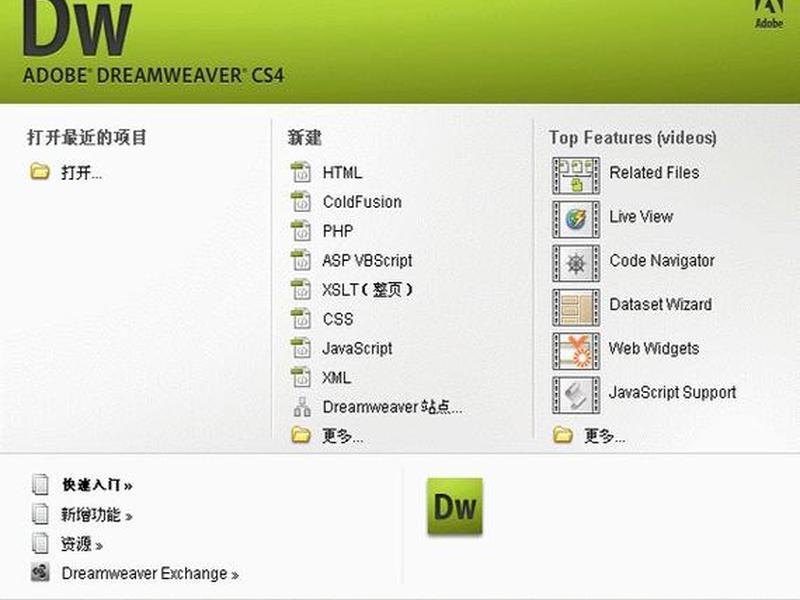Create a new ColdFusion file
Image resolution: width=800 pixels, height=600 pixels.
coord(362,202)
